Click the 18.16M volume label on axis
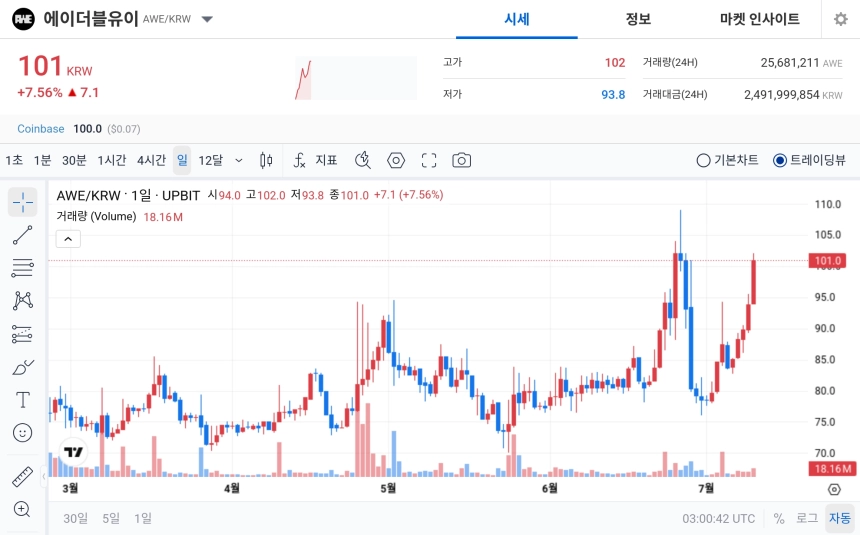860x535 pixels. tap(833, 469)
